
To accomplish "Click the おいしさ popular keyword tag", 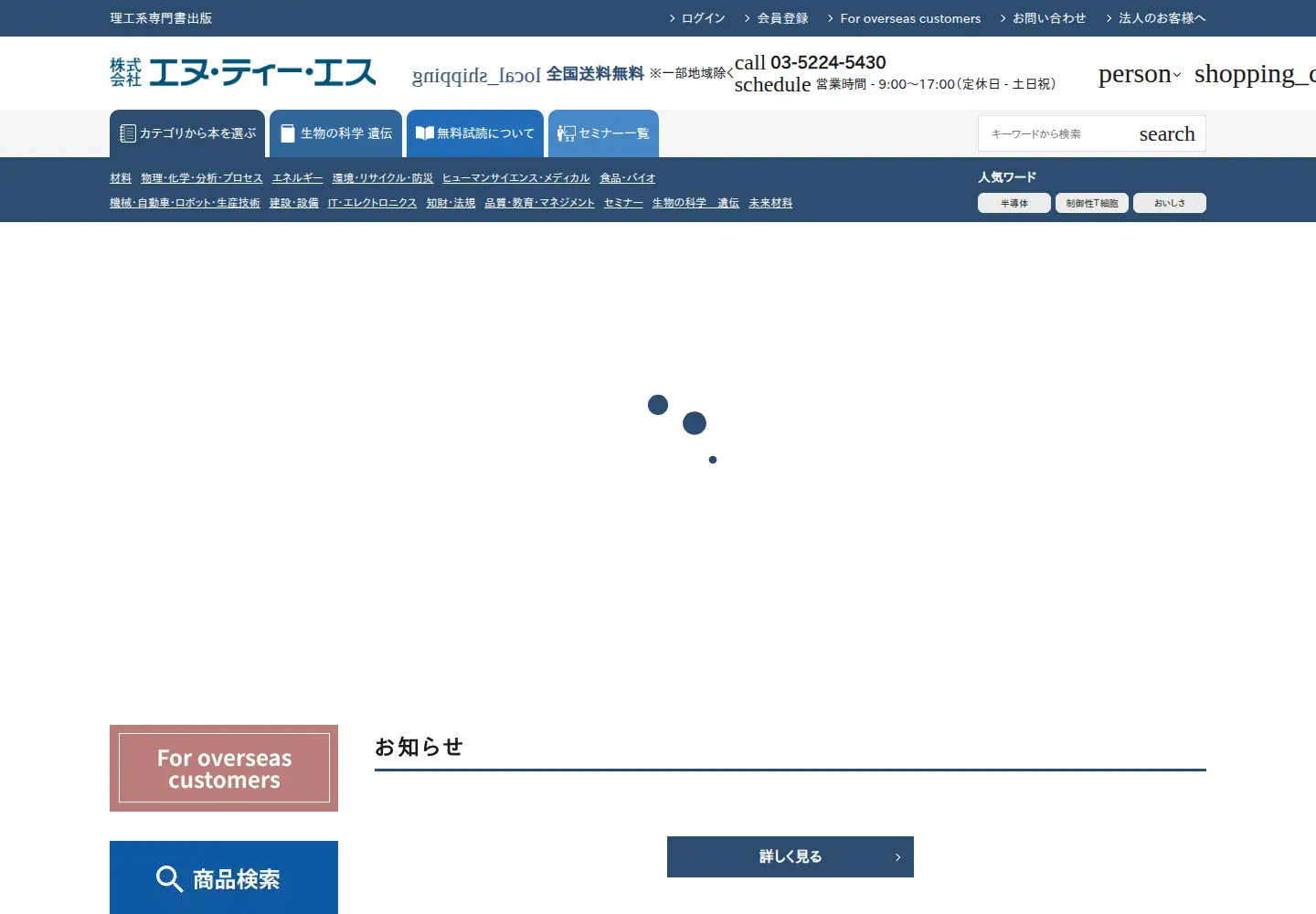I will point(1170,203).
